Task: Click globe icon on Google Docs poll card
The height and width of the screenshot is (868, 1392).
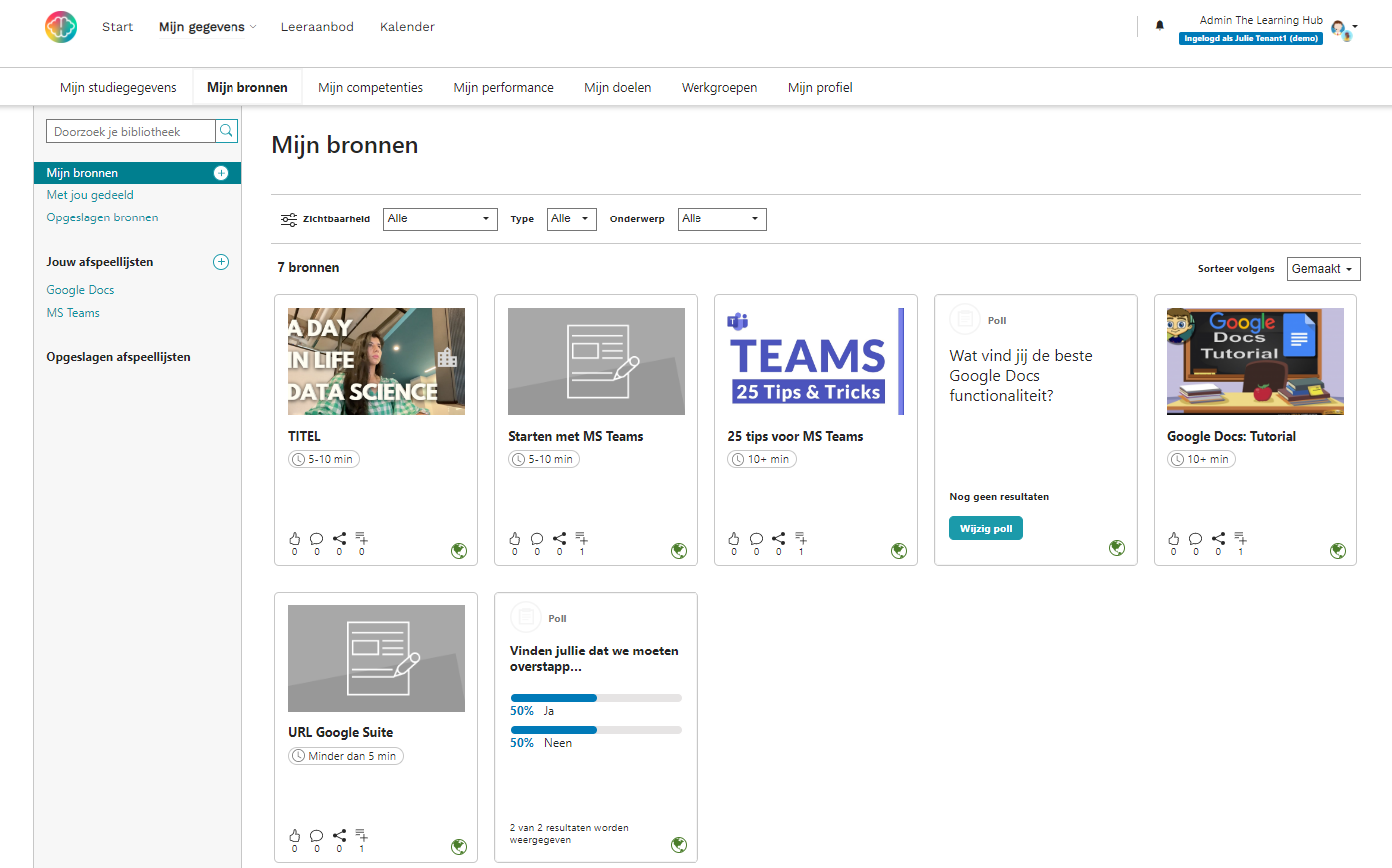Action: (1117, 548)
